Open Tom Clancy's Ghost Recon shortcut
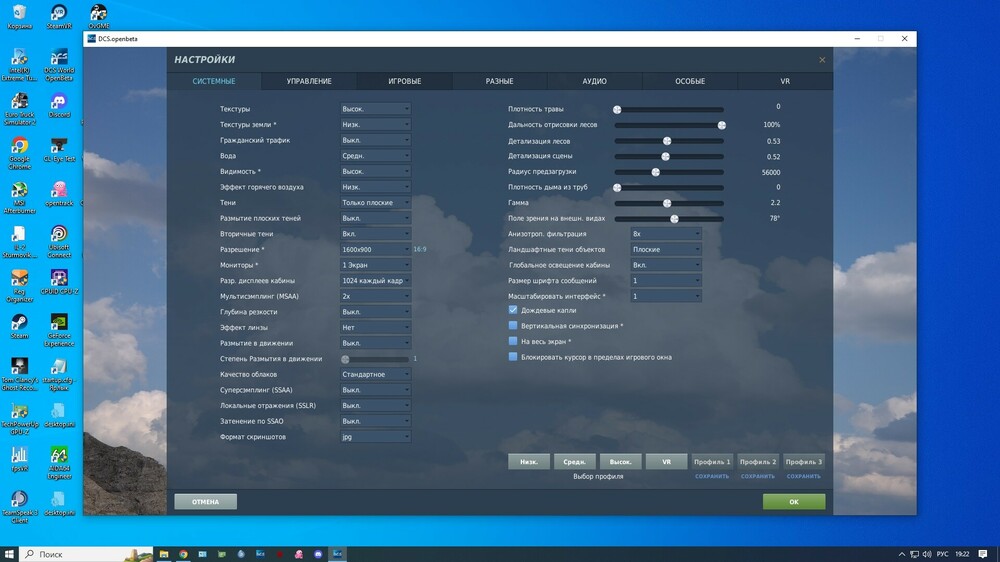The height and width of the screenshot is (562, 1000). [19, 374]
